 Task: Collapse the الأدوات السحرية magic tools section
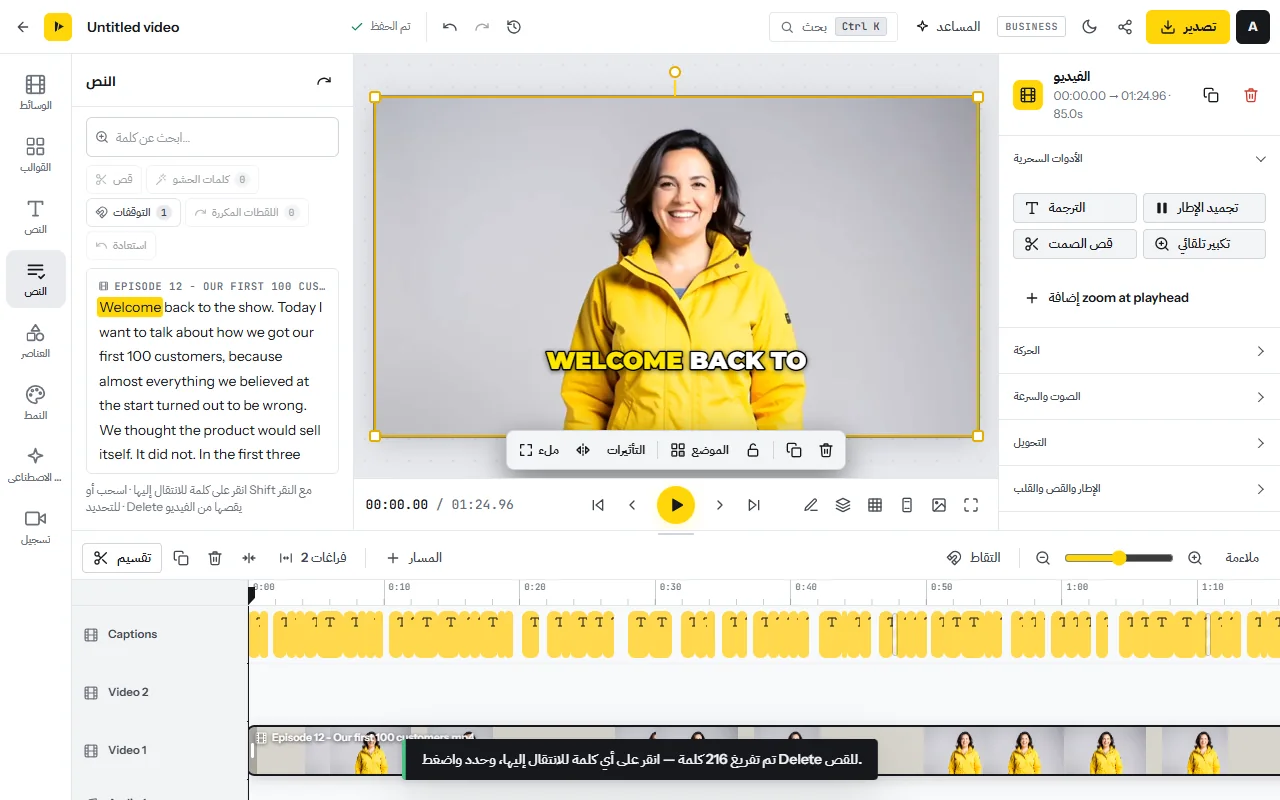coord(1140,159)
